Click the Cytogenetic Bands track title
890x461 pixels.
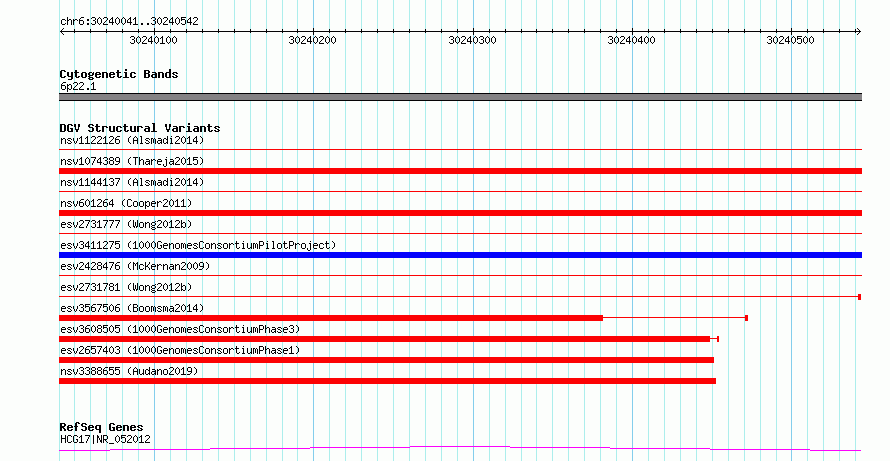[x=119, y=74]
